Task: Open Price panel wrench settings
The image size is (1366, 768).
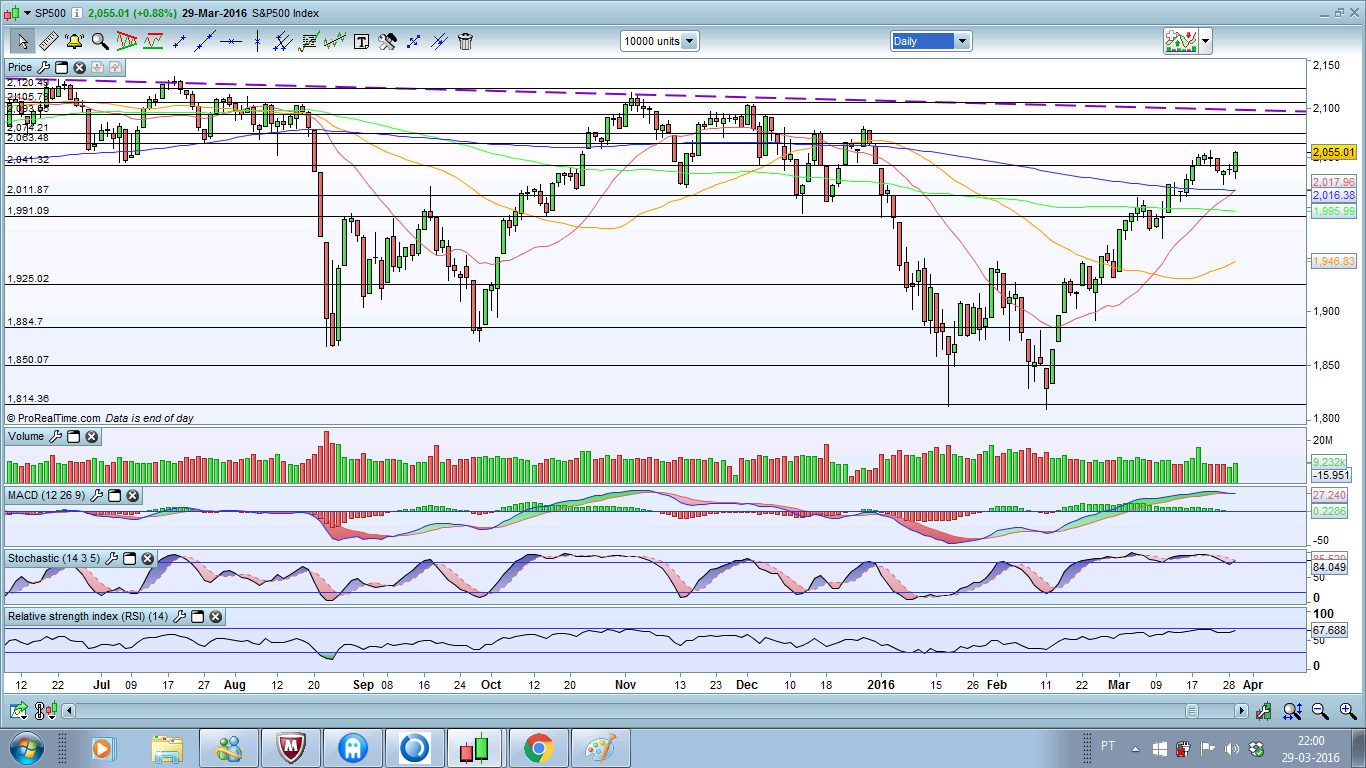Action: 43,67
